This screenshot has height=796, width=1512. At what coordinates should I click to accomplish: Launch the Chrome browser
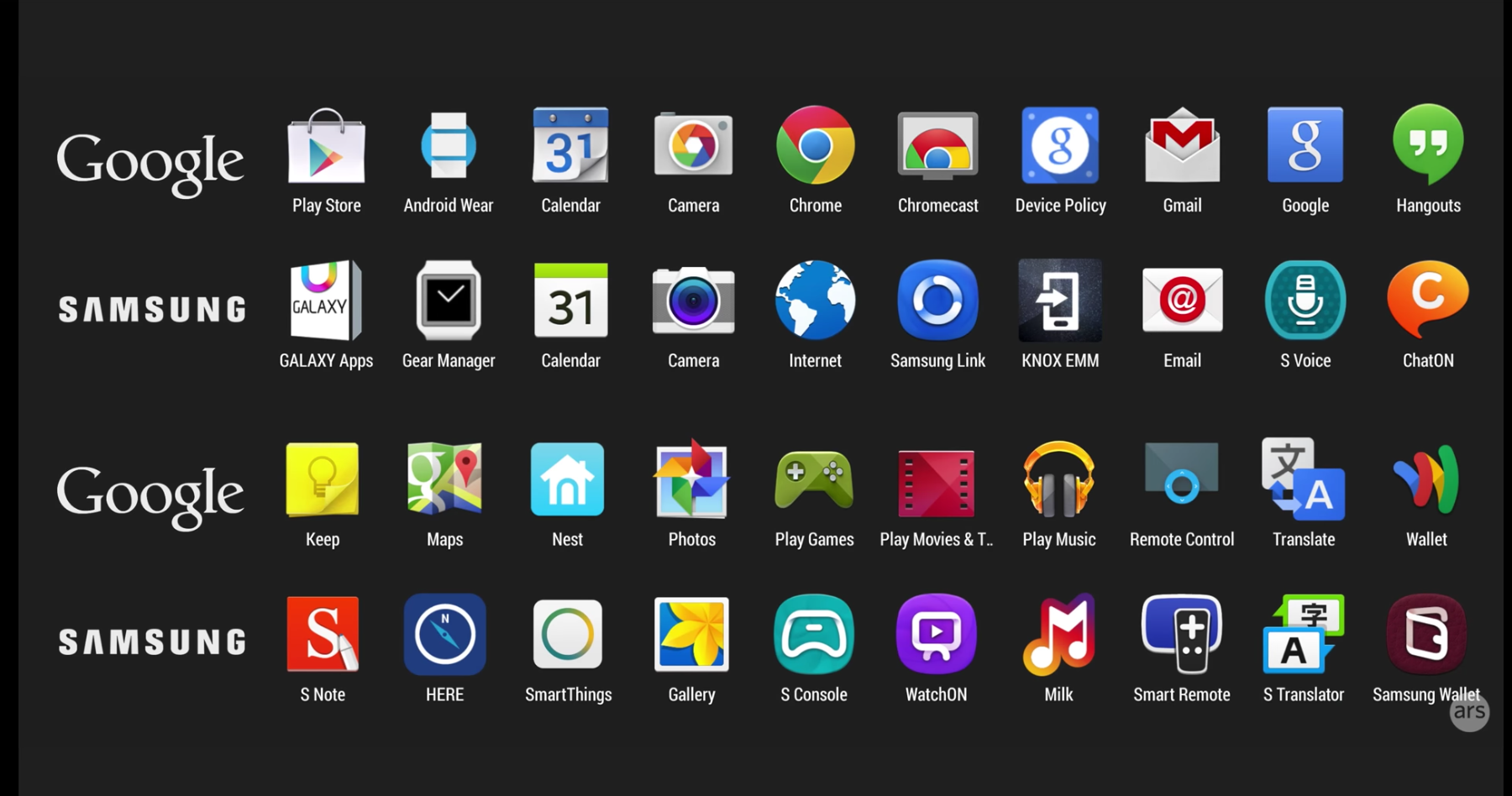(816, 145)
